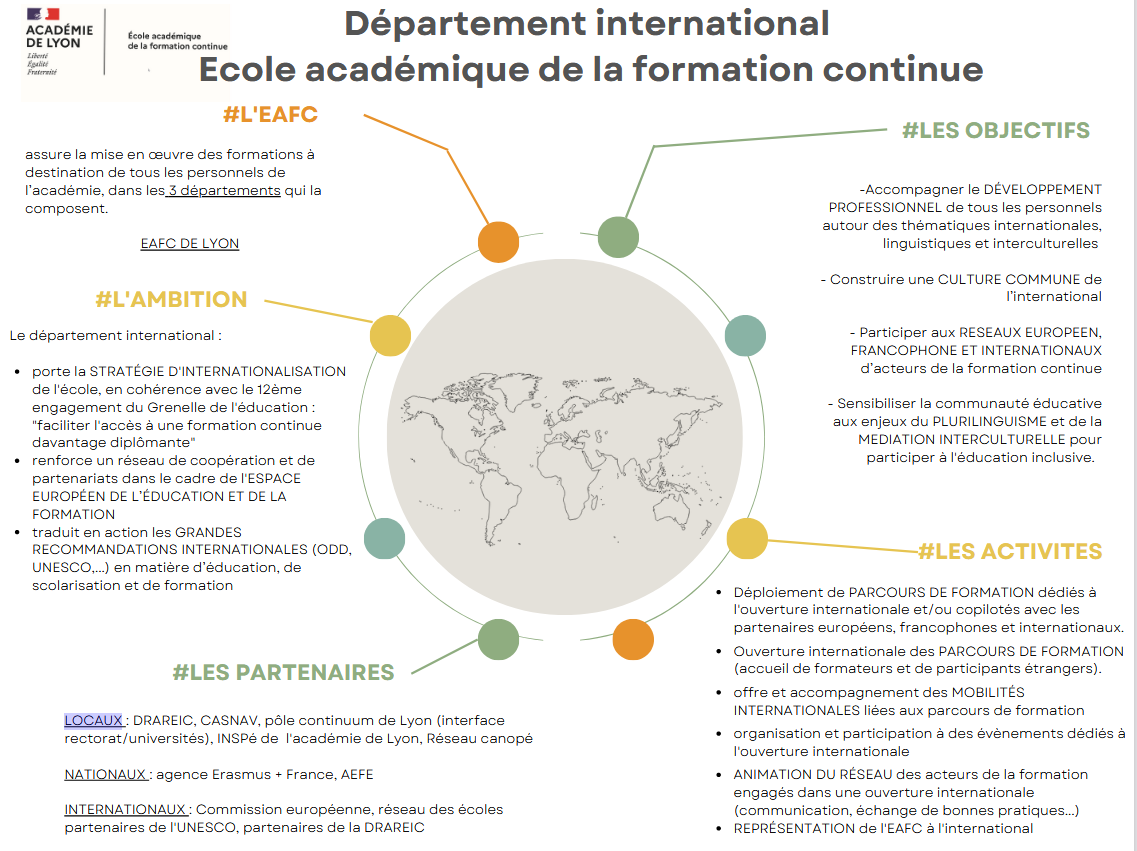Screen dimensions: 1137x851
Task: Click the "STRATÉGIE D'INTERNATIONALISATION" bullet
Action: coord(189,407)
